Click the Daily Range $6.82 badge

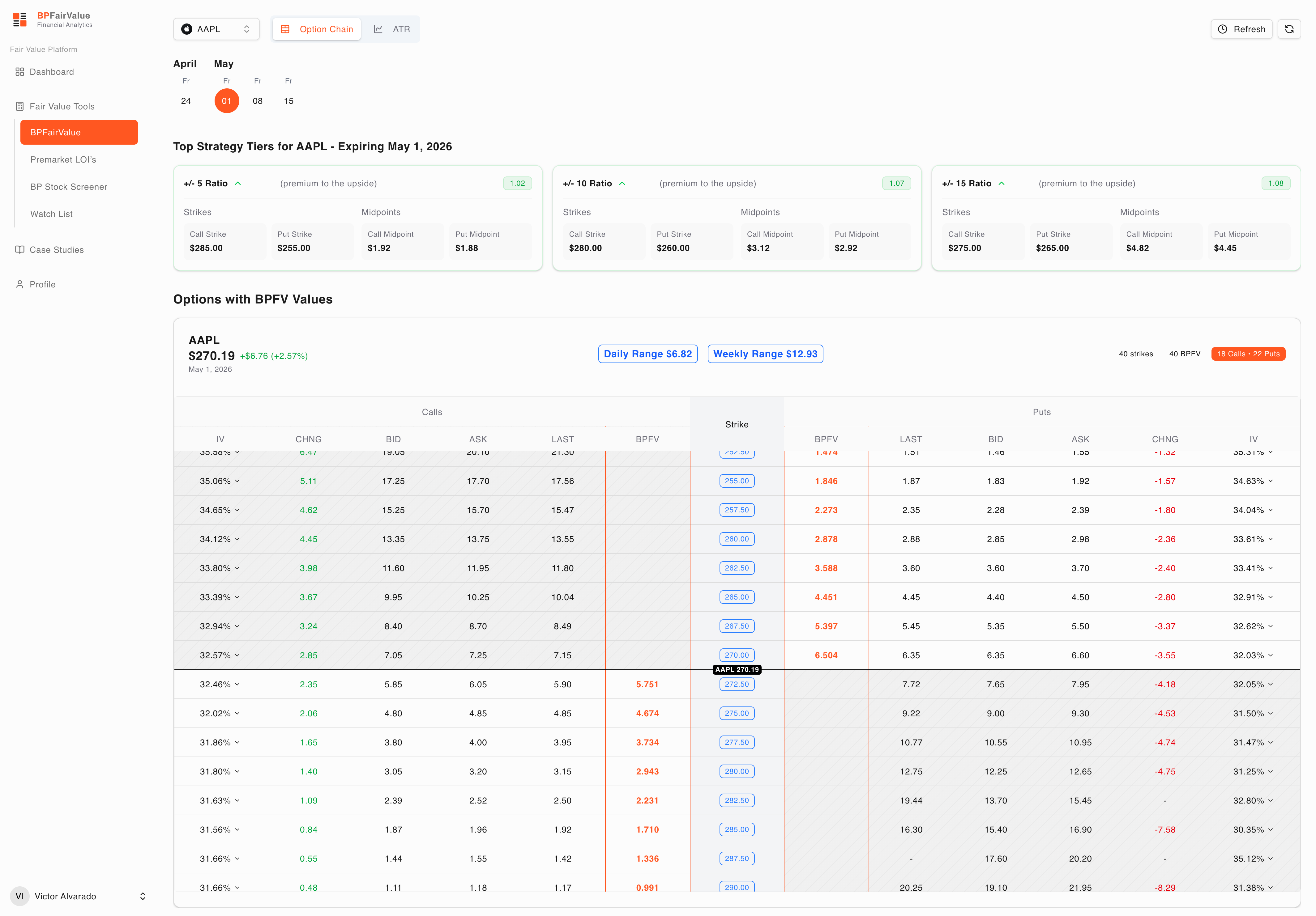pyautogui.click(x=648, y=354)
